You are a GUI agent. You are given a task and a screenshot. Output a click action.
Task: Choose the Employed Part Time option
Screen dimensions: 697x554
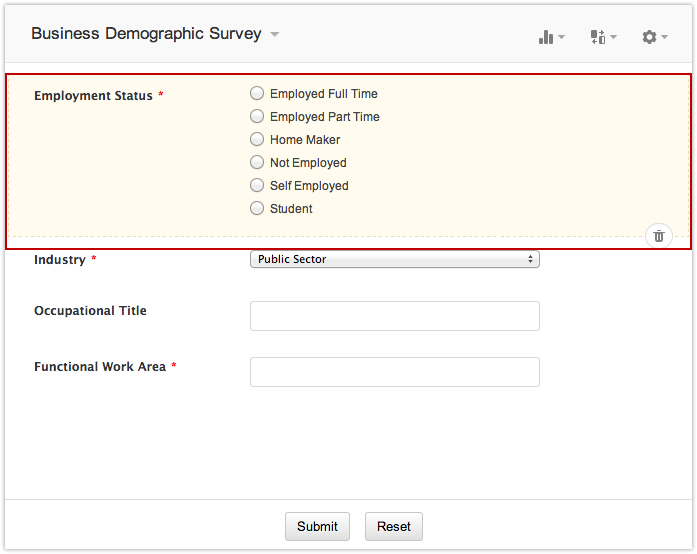click(x=257, y=116)
